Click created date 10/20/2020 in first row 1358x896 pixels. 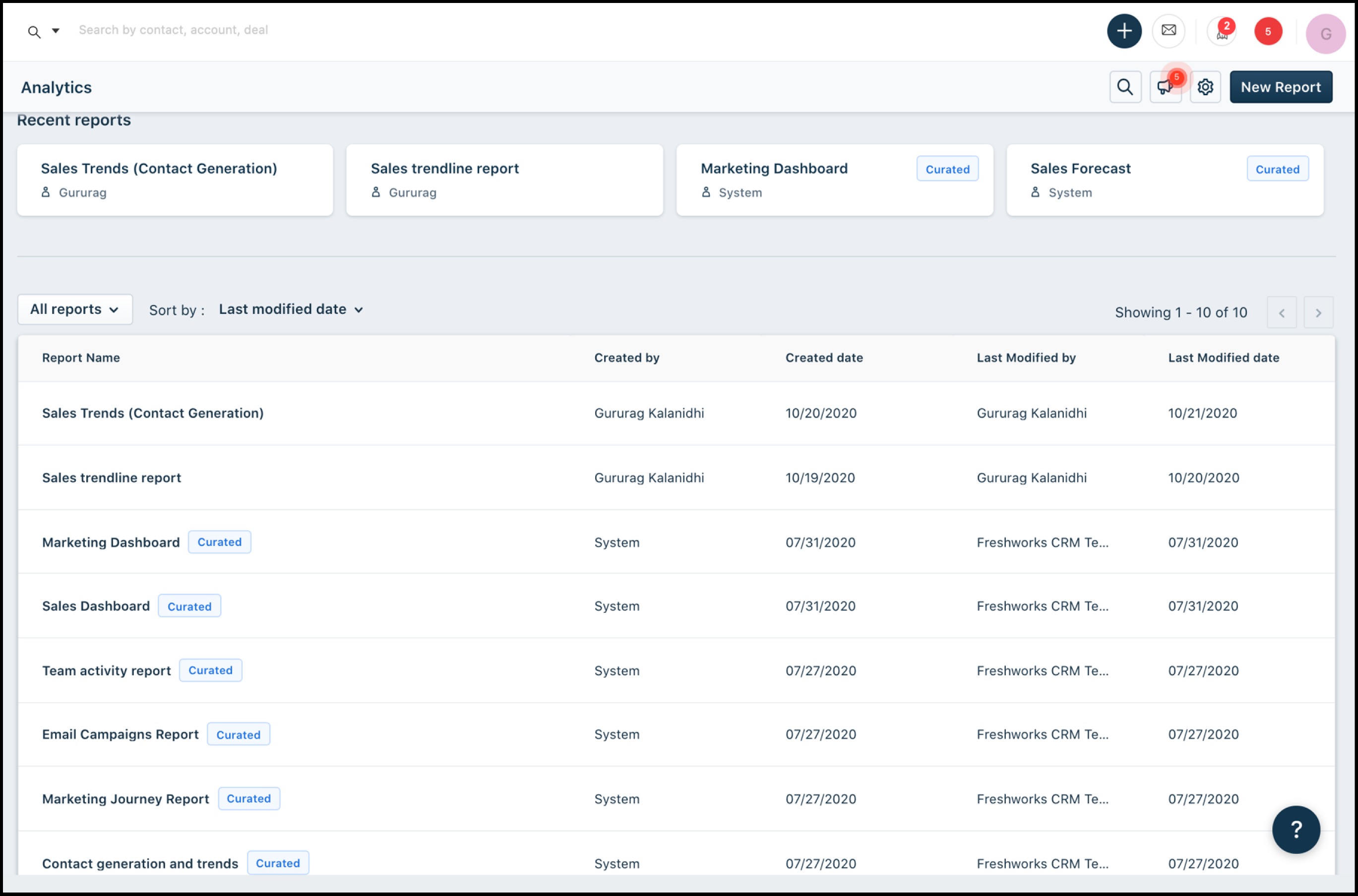pyautogui.click(x=821, y=413)
